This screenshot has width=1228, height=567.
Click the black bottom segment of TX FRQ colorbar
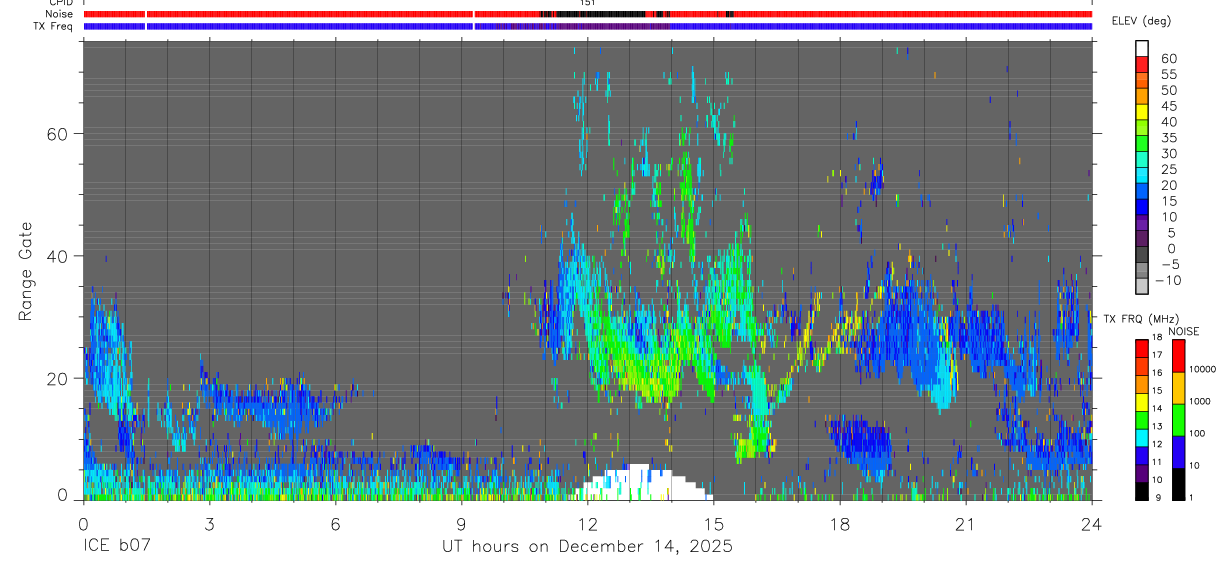pyautogui.click(x=1142, y=490)
